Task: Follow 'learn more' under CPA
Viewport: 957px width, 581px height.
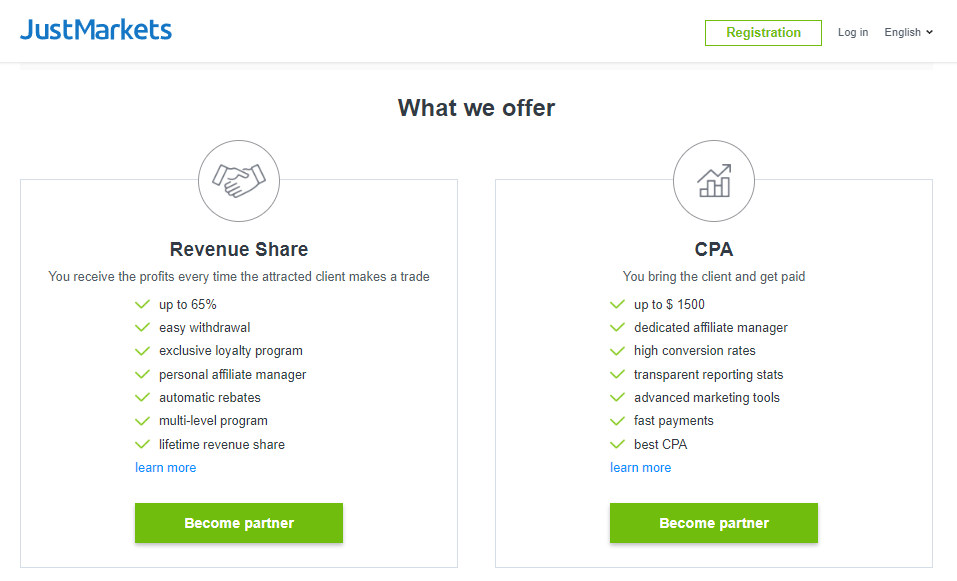Action: point(640,467)
